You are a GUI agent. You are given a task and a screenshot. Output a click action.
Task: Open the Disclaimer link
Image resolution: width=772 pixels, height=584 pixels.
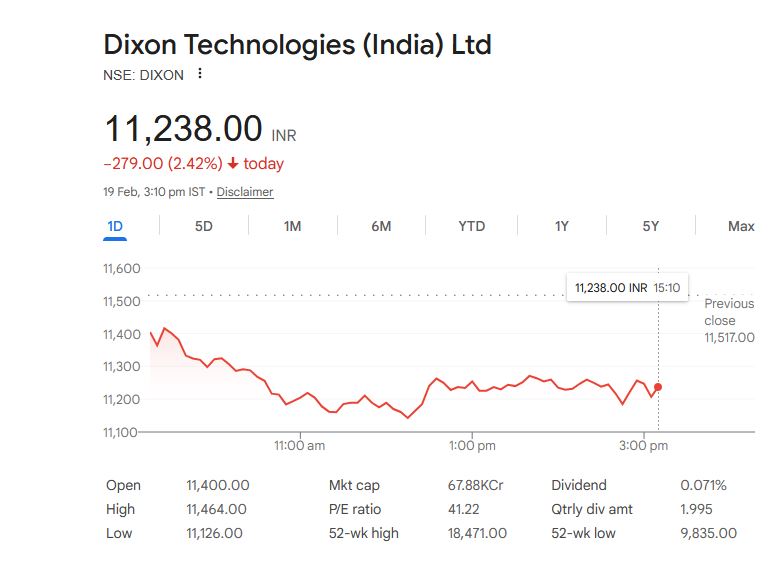[x=245, y=192]
